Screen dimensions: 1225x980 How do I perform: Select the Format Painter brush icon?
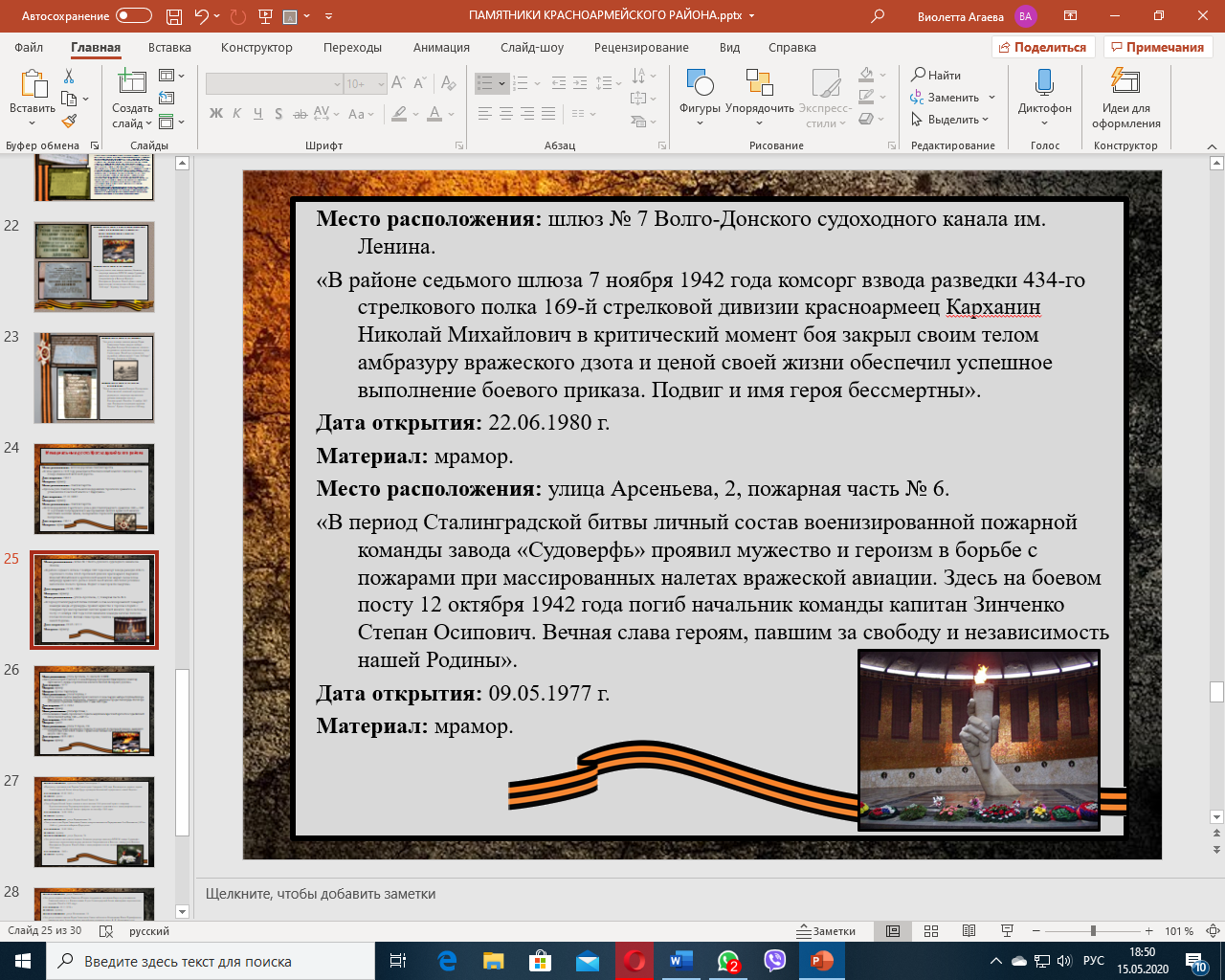pyautogui.click(x=69, y=122)
